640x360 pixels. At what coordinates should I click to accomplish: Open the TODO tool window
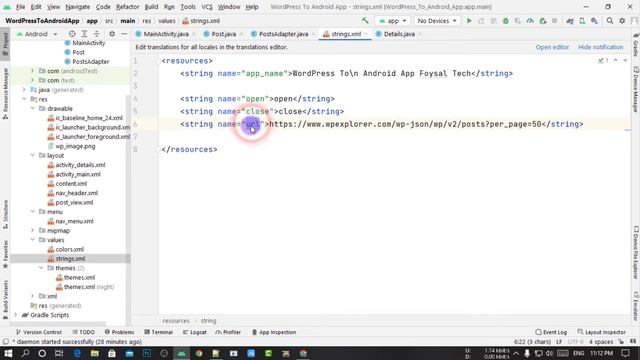[83, 332]
